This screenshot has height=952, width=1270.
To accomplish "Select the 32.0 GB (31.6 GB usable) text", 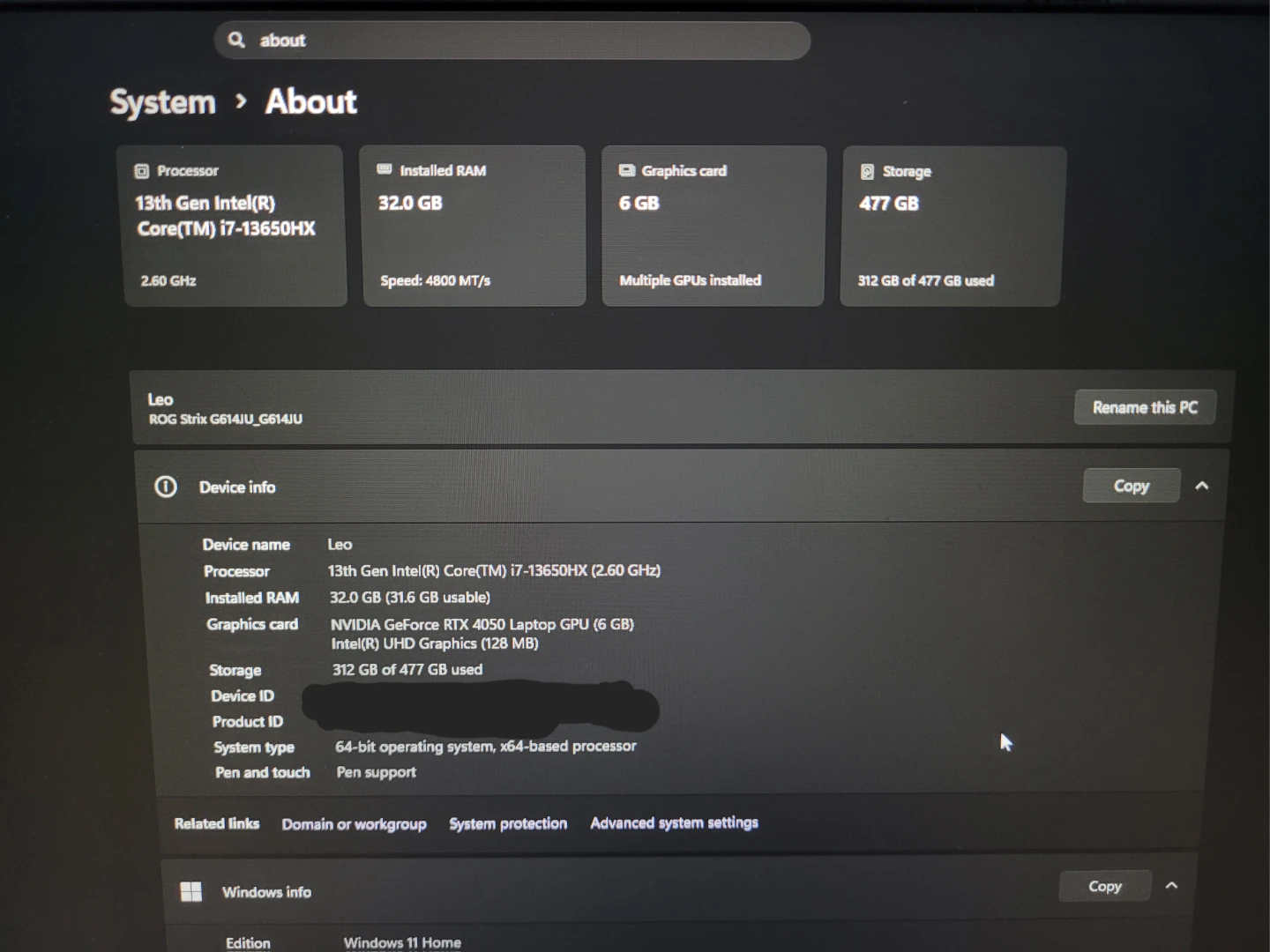I will 409,597.
